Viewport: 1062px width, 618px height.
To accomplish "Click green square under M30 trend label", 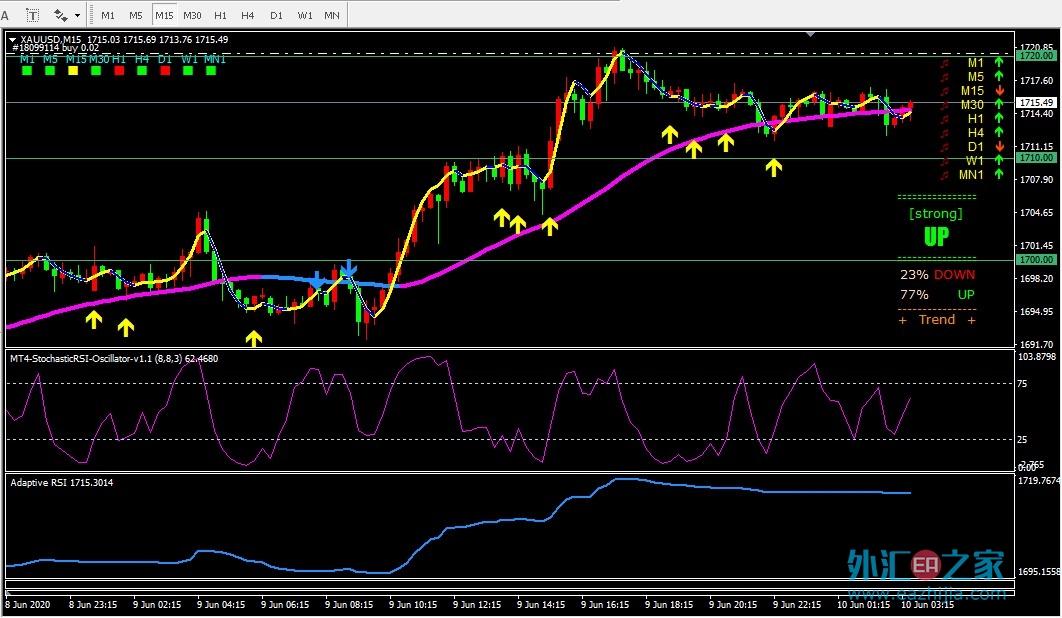I will click(96, 70).
